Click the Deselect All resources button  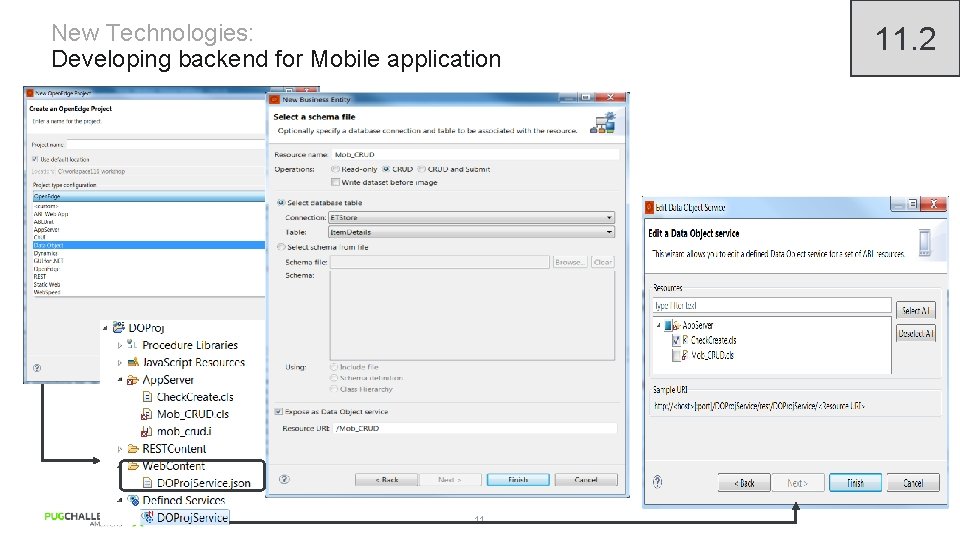(915, 334)
